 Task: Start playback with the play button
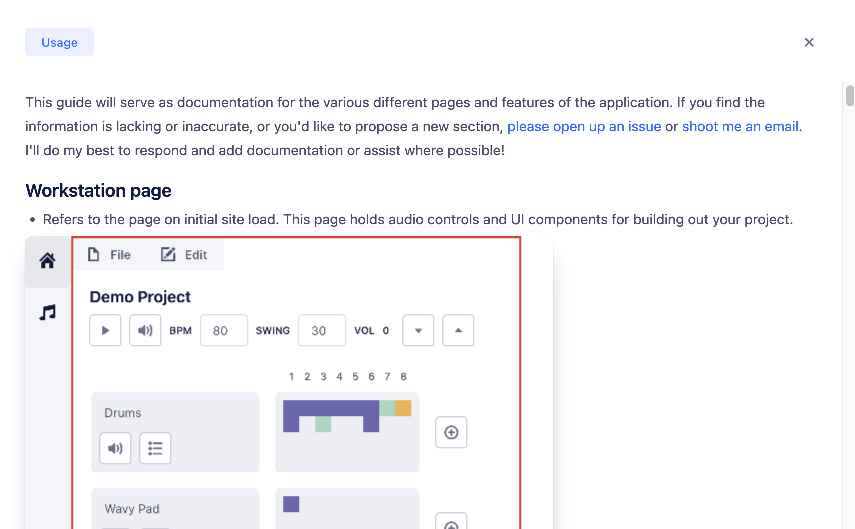coord(105,330)
